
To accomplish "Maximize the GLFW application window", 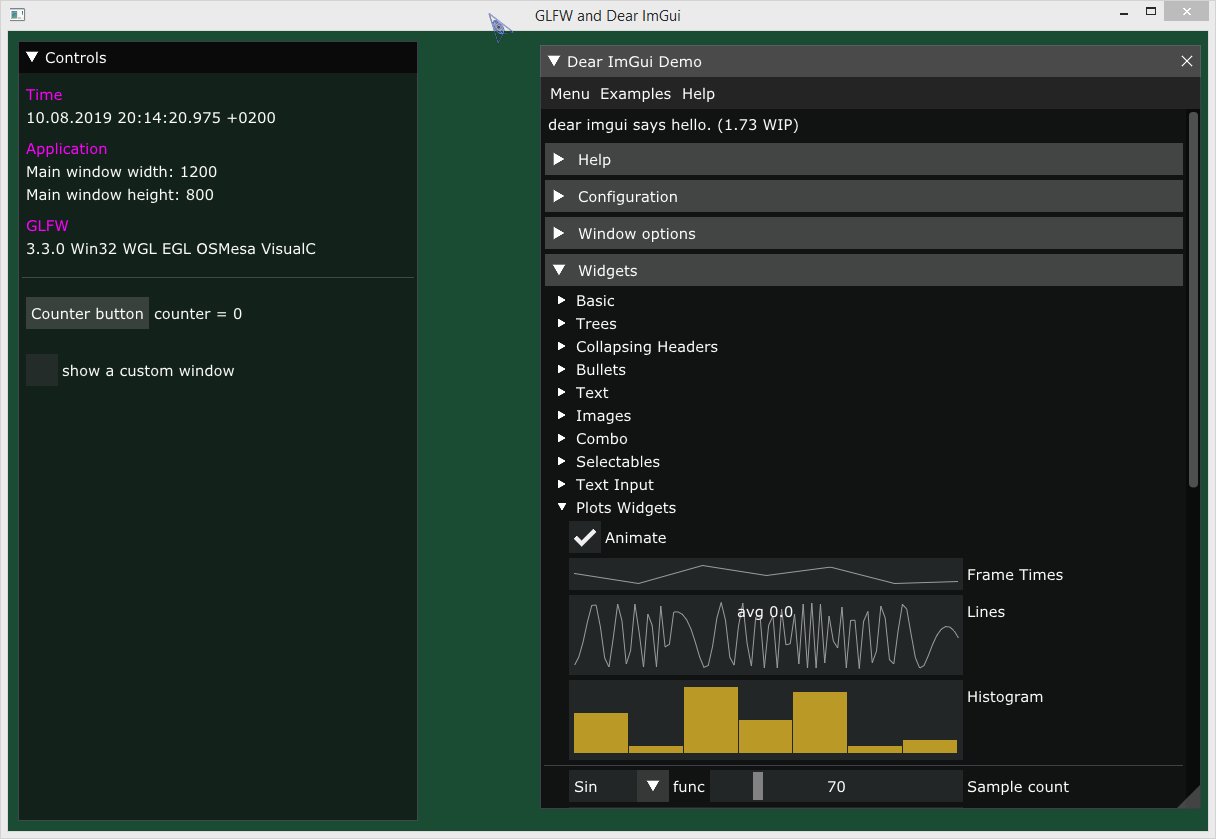I will click(1151, 12).
